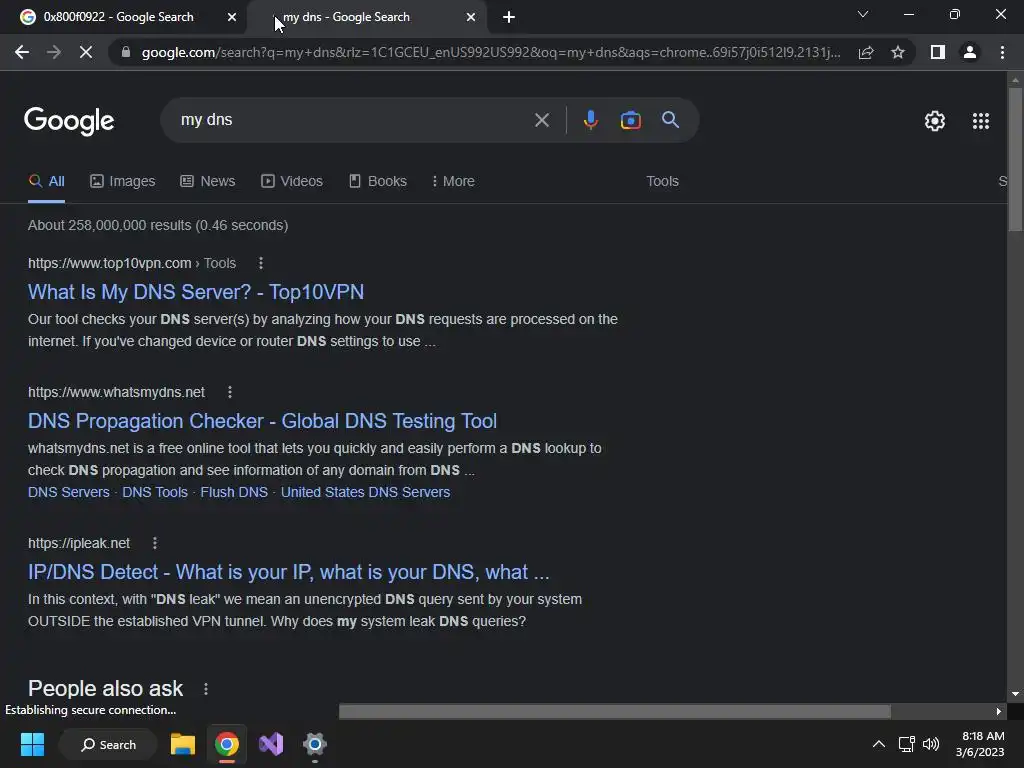View site information via the lock icon

(x=126, y=52)
